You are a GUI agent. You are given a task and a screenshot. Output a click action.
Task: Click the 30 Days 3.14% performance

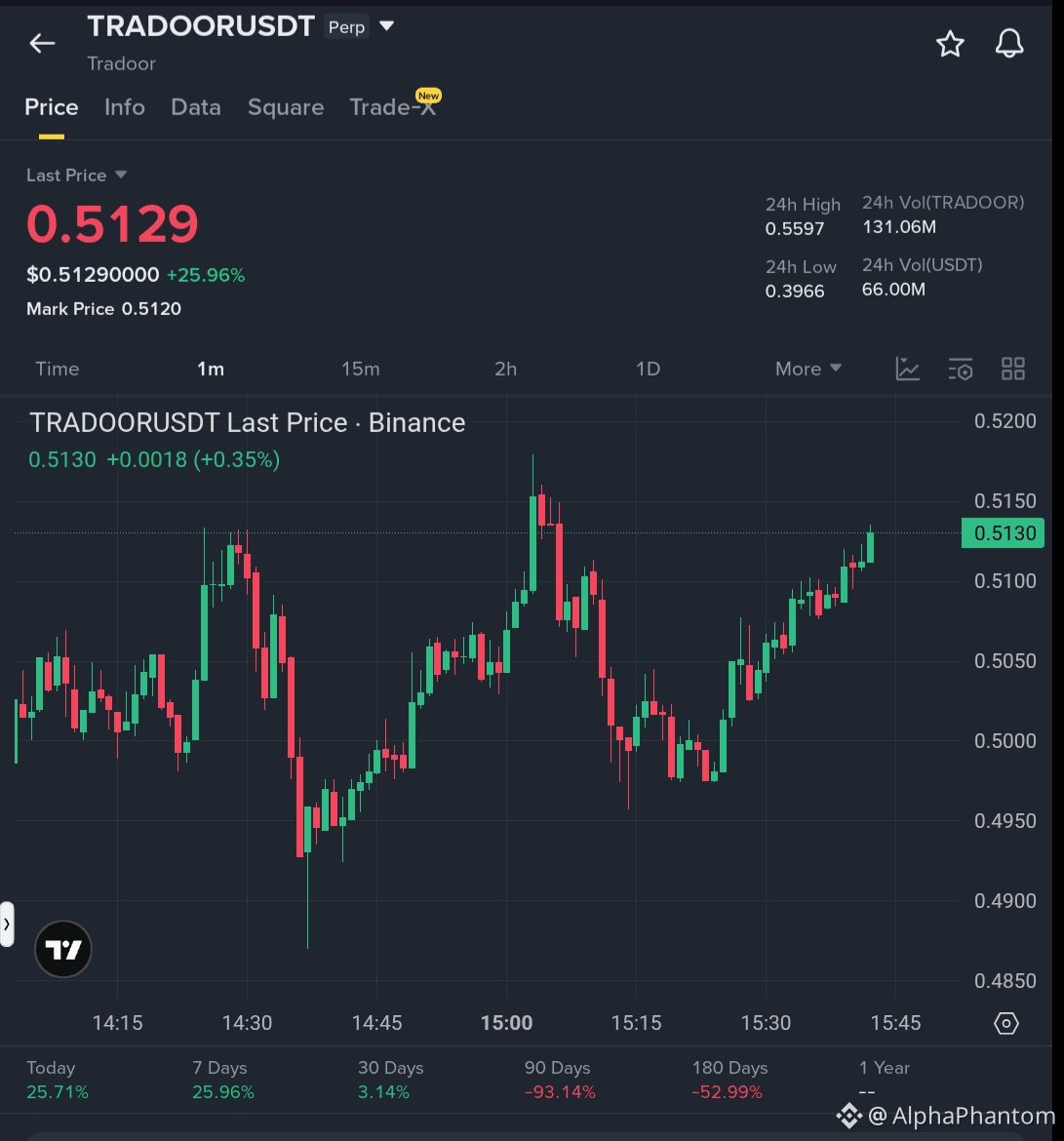(391, 1080)
